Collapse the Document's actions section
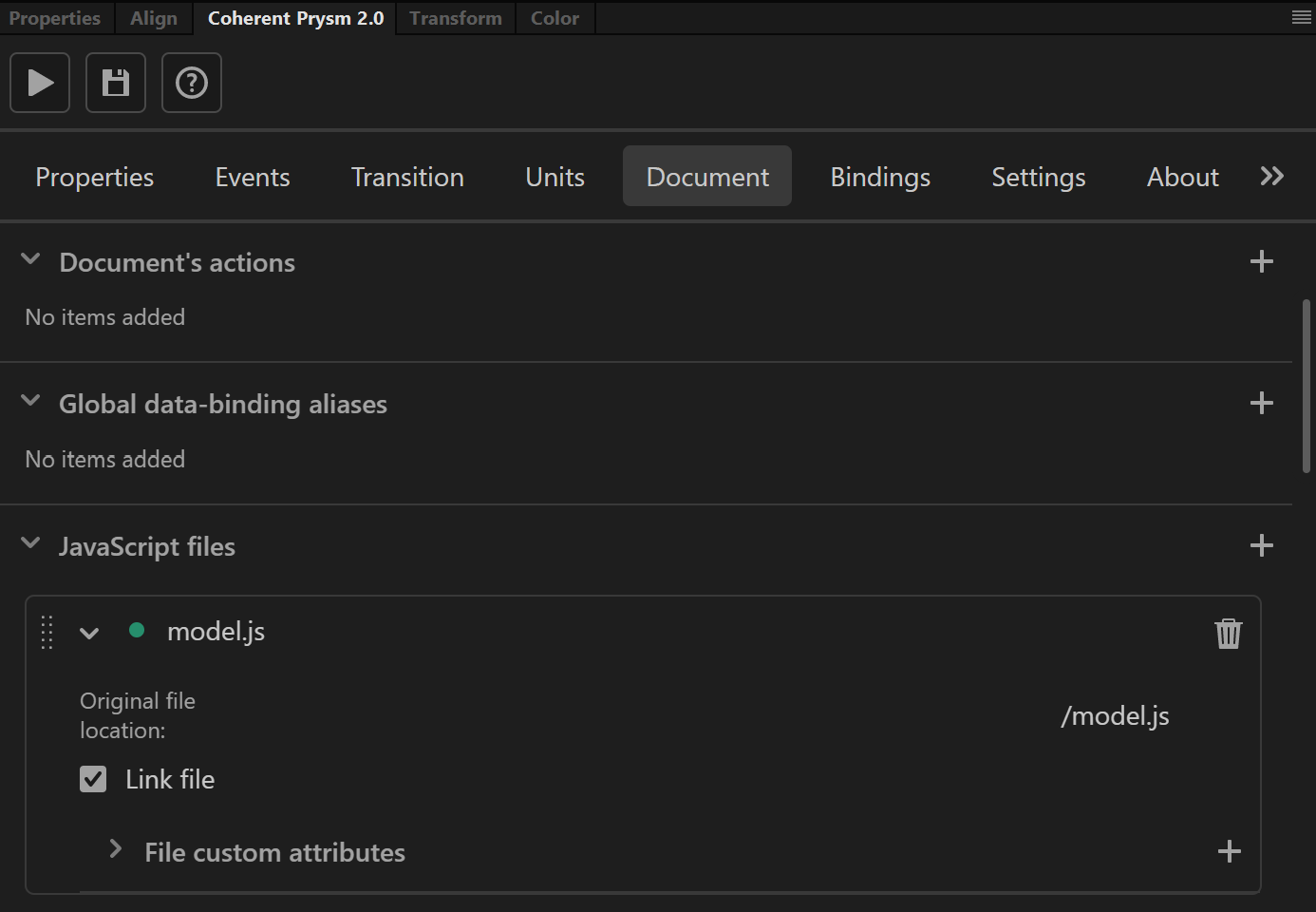Viewport: 1316px width, 912px height. click(30, 258)
